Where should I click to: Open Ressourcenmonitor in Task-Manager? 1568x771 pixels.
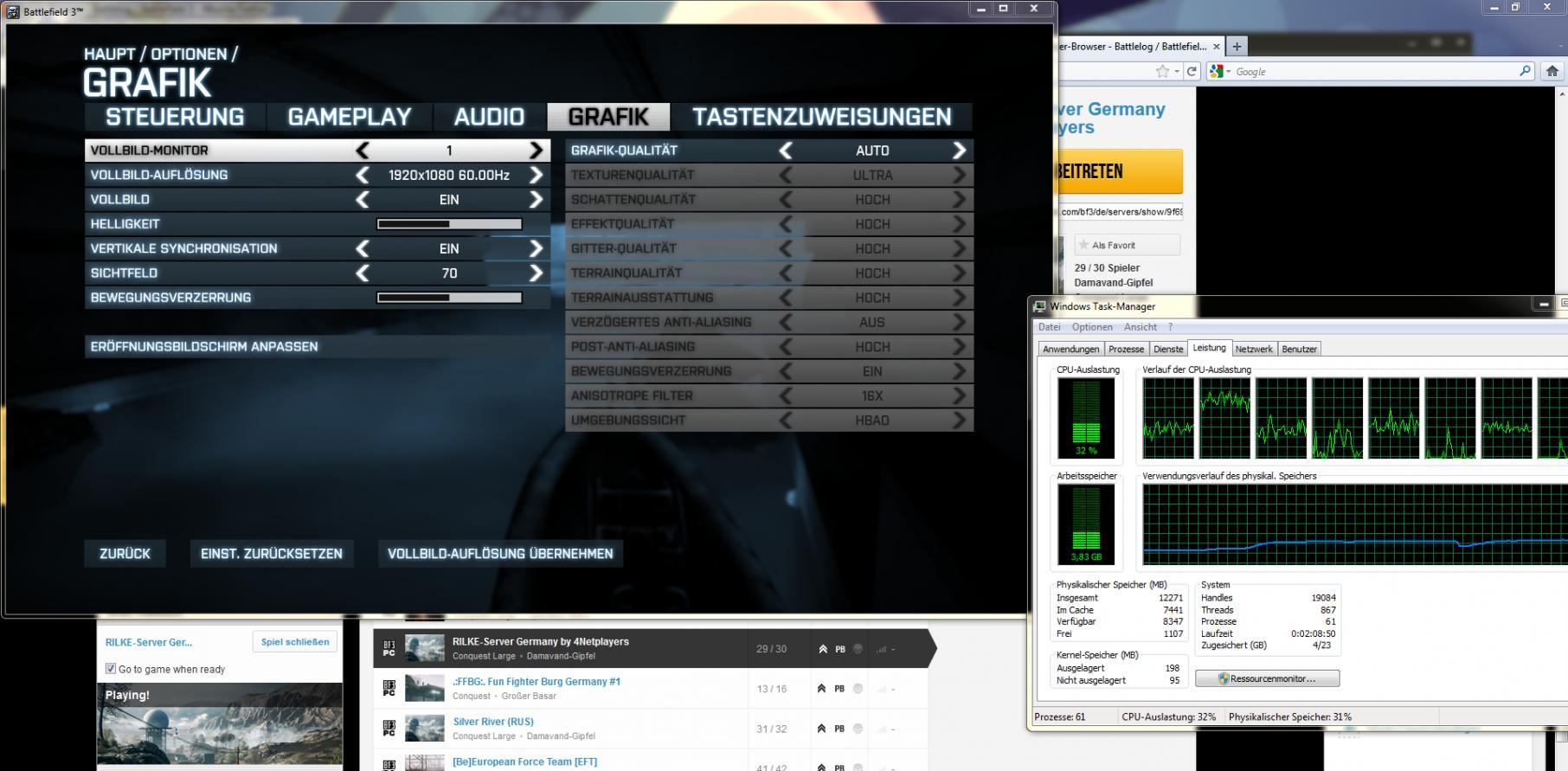[1267, 678]
